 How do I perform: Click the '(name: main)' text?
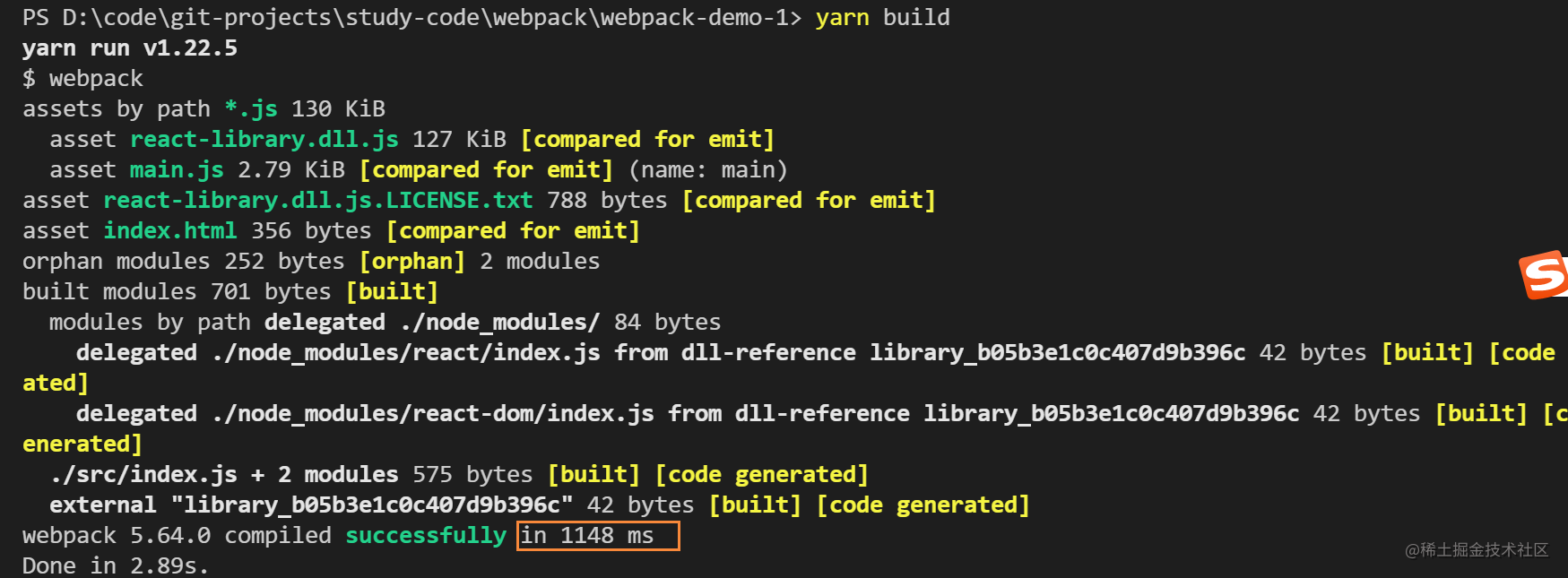(708, 170)
